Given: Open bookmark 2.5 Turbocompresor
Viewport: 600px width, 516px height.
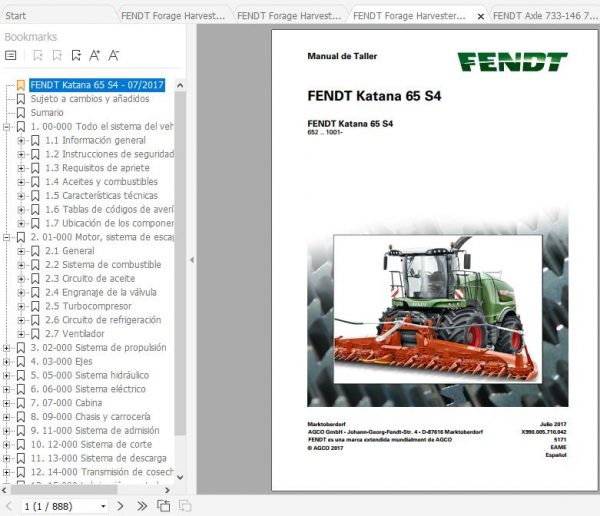Looking at the screenshot, I should (88, 306).
